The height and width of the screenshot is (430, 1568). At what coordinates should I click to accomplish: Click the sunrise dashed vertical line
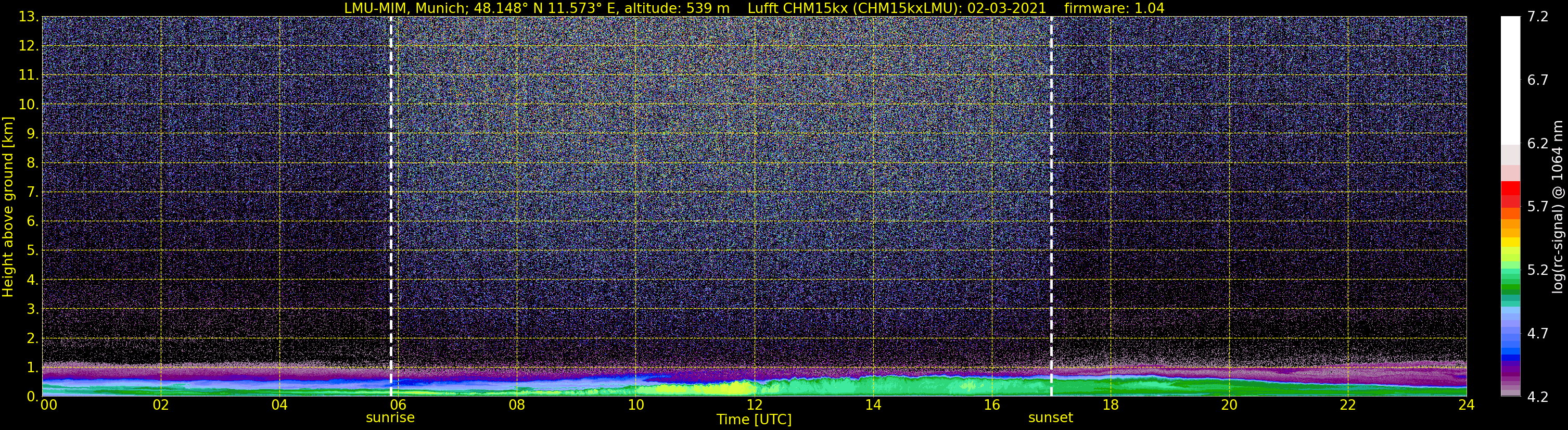pyautogui.click(x=391, y=207)
